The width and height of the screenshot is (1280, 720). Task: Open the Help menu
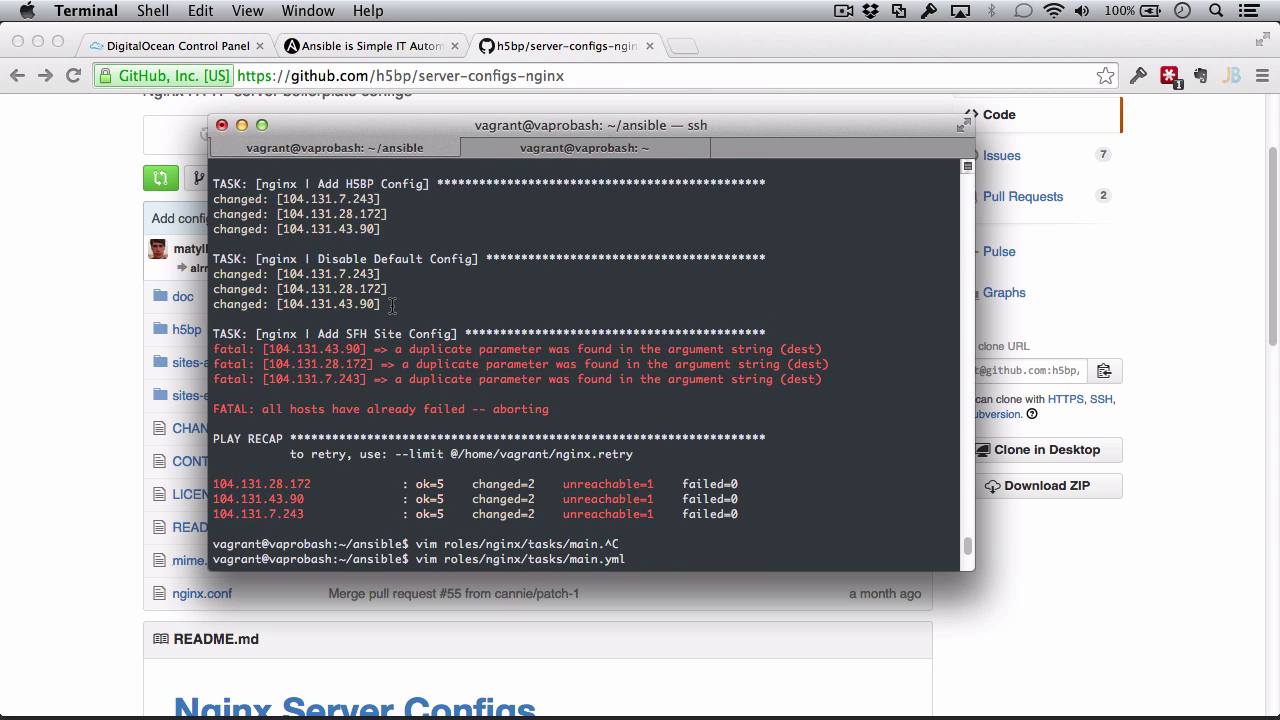coord(368,11)
